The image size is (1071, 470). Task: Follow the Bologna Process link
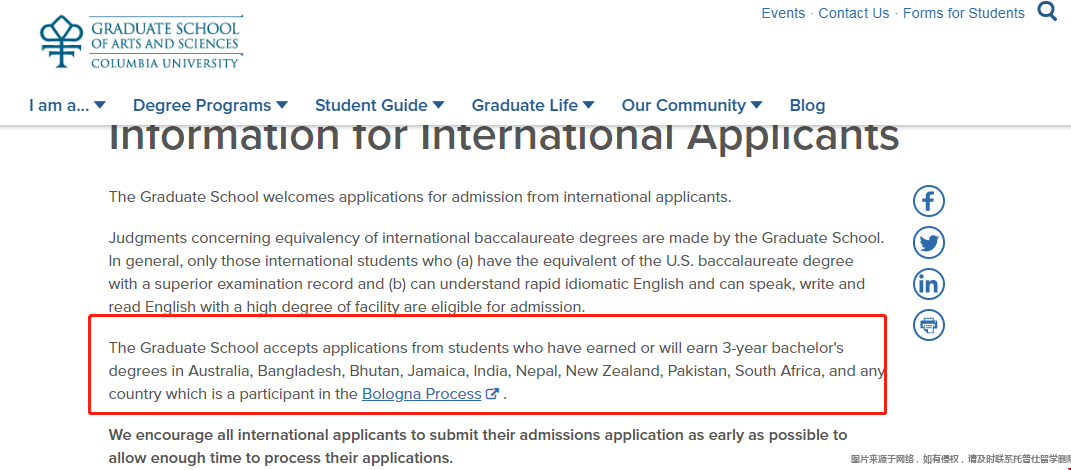pos(421,394)
